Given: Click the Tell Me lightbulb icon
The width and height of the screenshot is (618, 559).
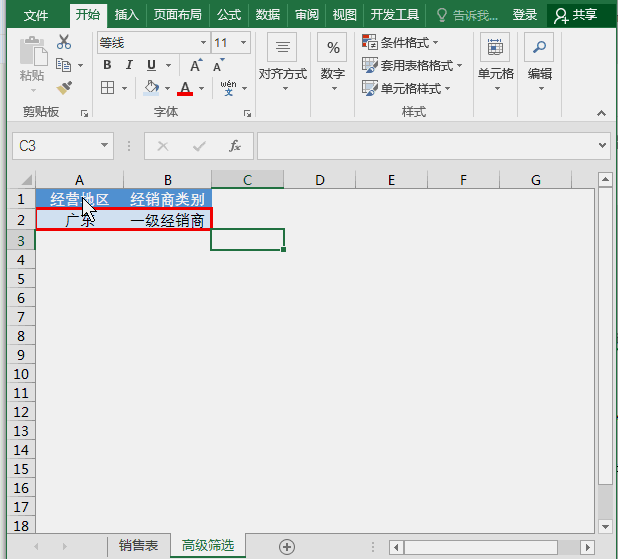Looking at the screenshot, I should (442, 15).
